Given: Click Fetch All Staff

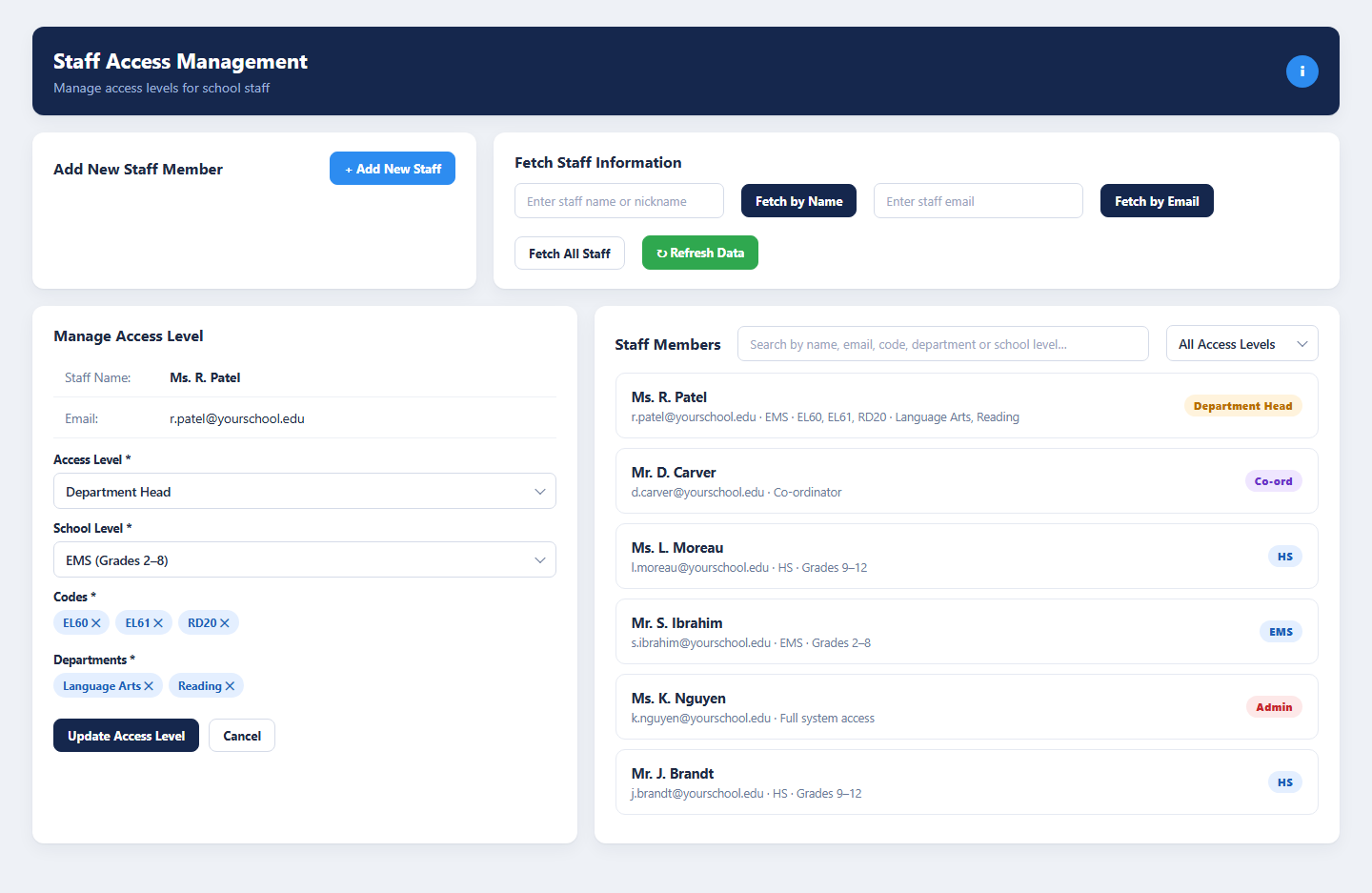Looking at the screenshot, I should pyautogui.click(x=570, y=254).
